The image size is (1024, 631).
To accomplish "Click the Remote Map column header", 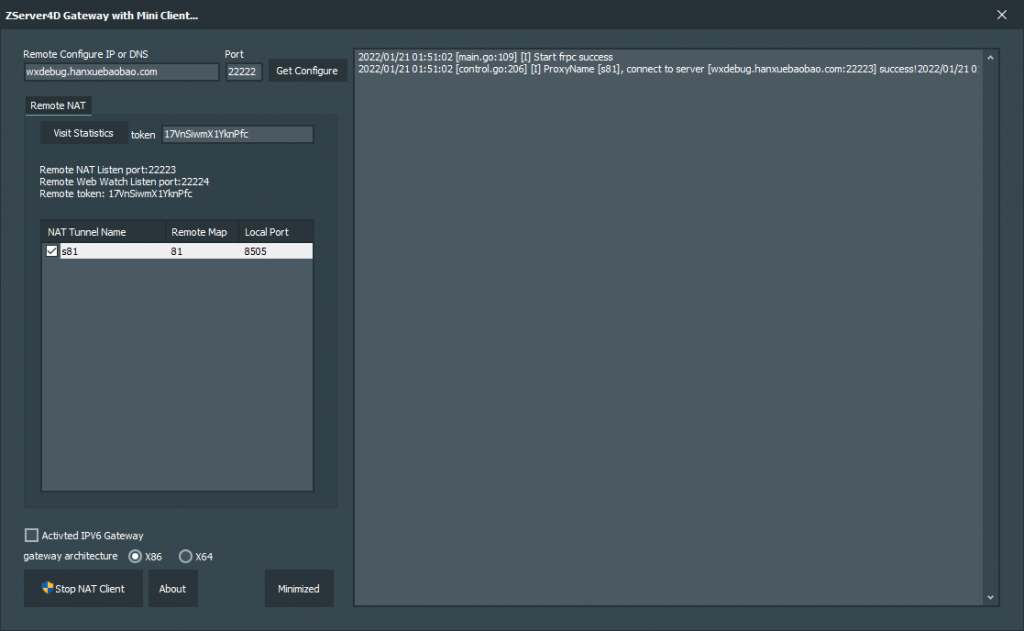I will tap(199, 232).
